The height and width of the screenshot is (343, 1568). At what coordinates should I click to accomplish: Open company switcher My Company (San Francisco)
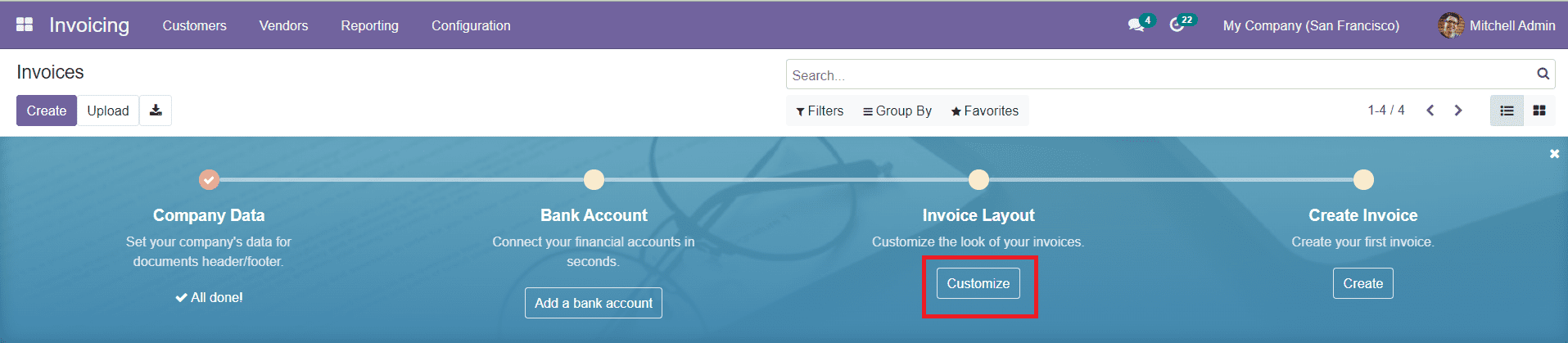pos(1311,25)
